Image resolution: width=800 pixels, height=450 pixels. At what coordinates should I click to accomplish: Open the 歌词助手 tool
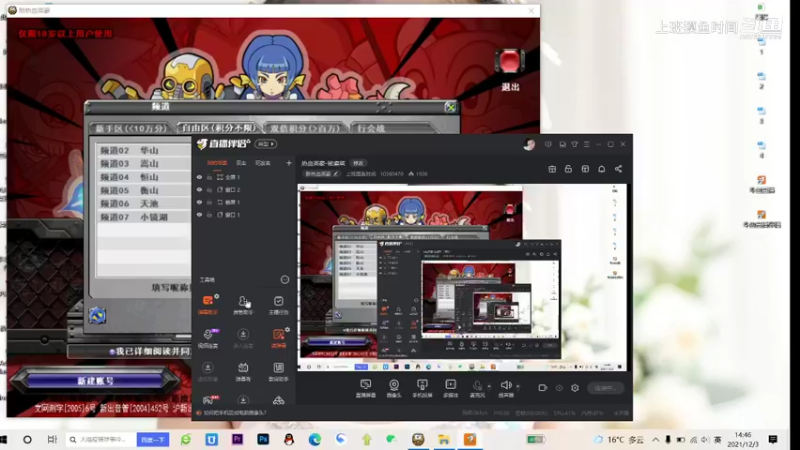[x=278, y=371]
